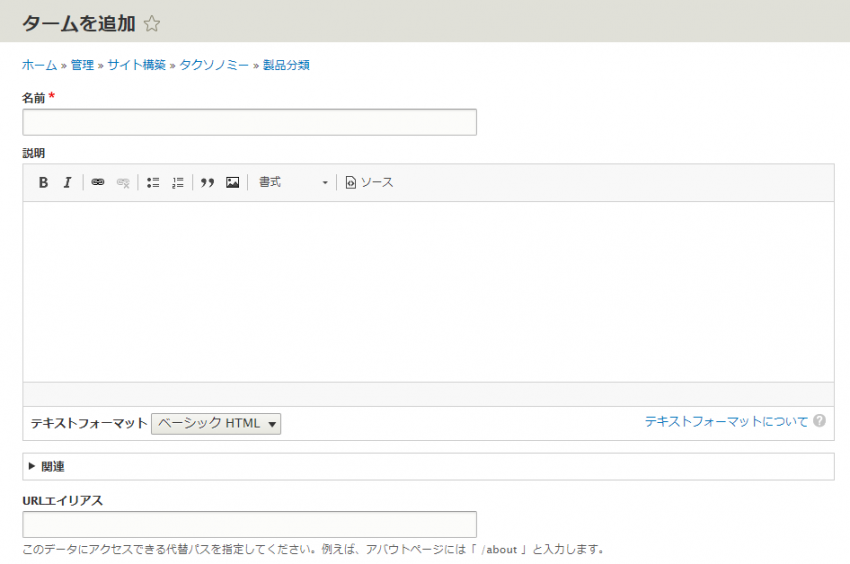Open the タクソノミー breadcrumb link

[214, 65]
